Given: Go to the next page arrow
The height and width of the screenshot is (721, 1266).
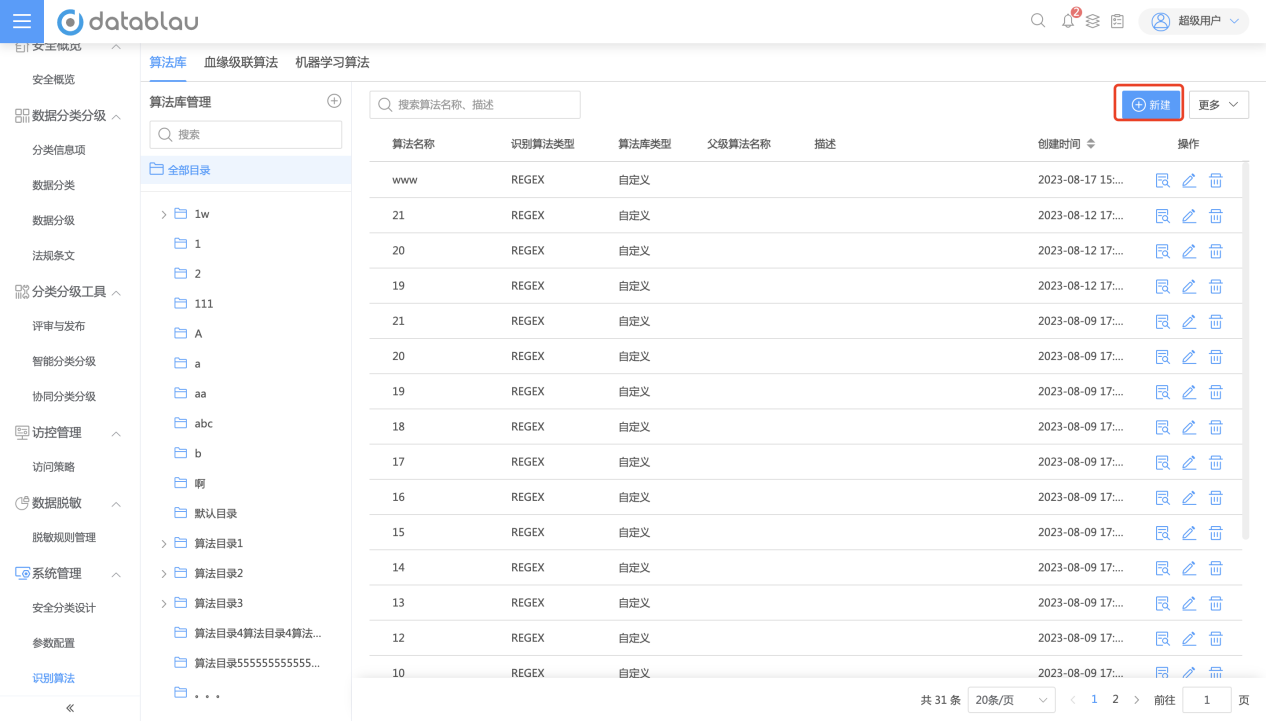Looking at the screenshot, I should tap(1137, 700).
